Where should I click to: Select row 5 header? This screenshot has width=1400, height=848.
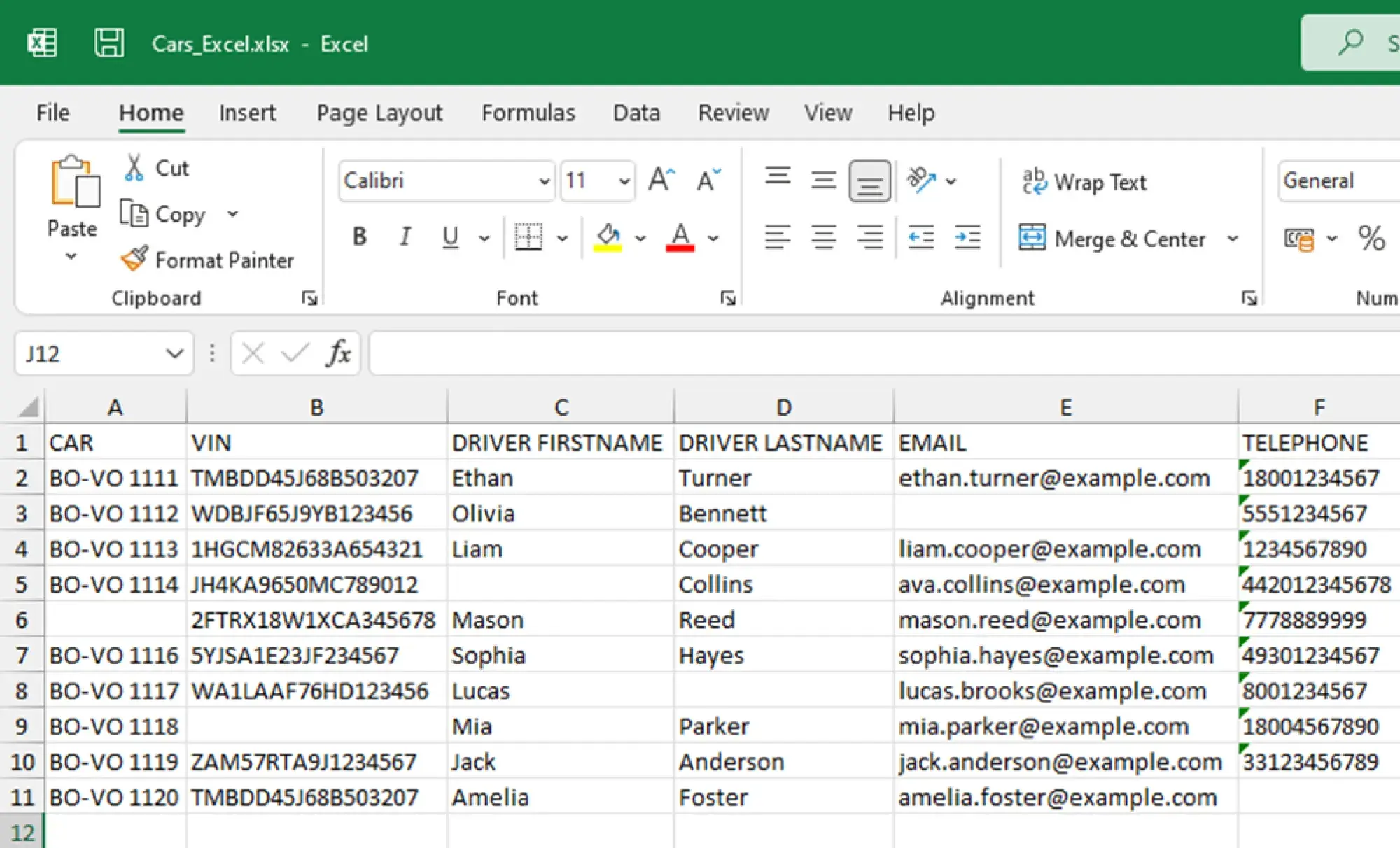(22, 584)
